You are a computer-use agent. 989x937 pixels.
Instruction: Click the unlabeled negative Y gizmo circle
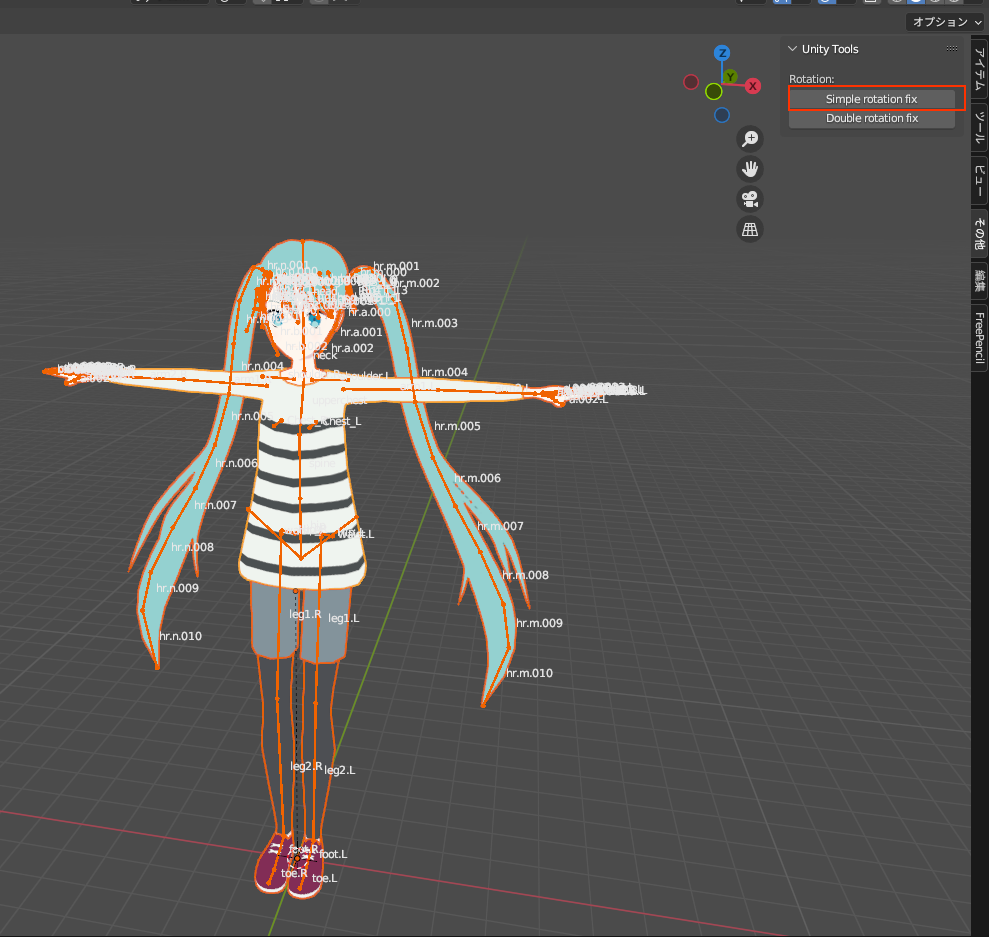(x=713, y=92)
